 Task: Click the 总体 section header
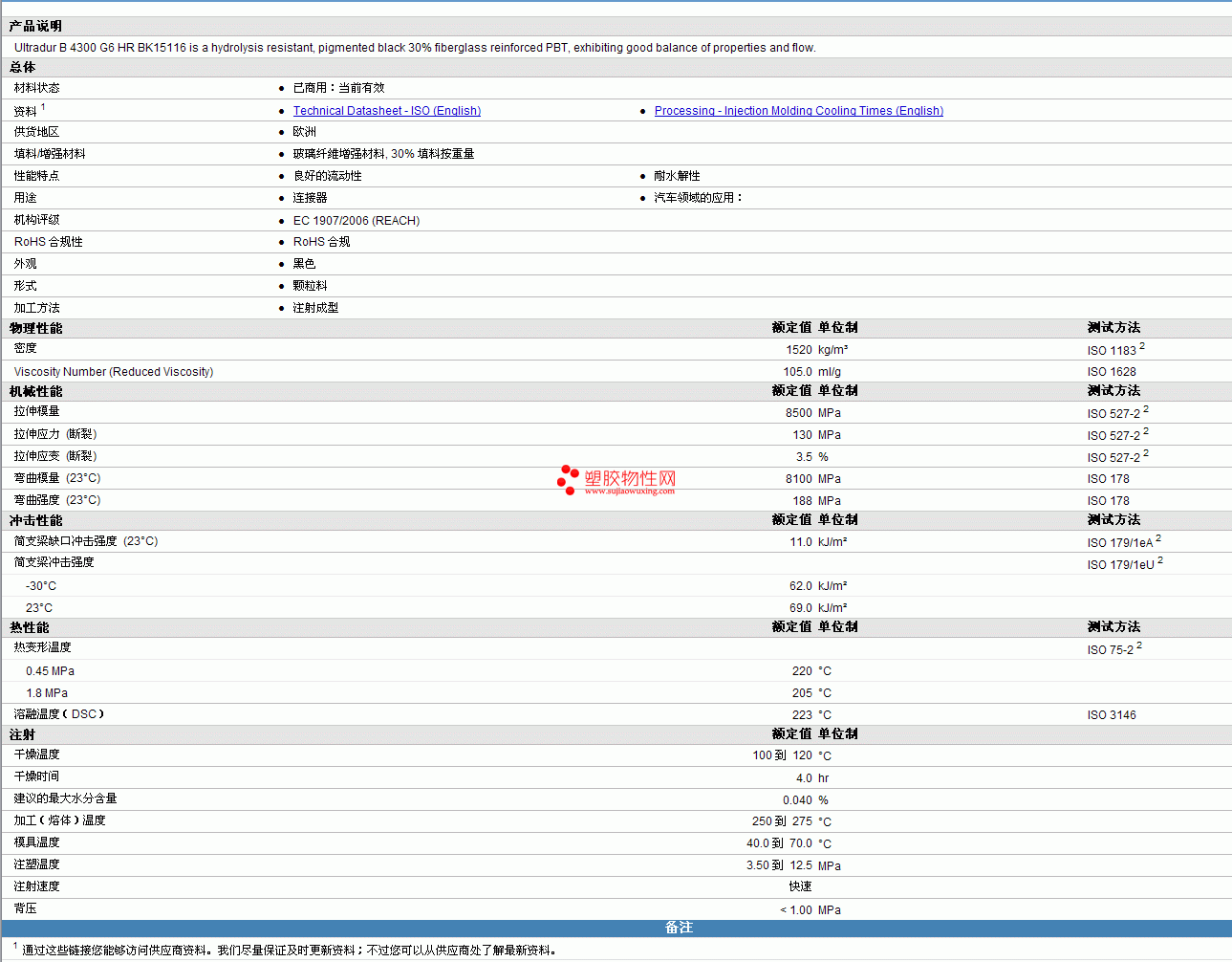[x=23, y=67]
